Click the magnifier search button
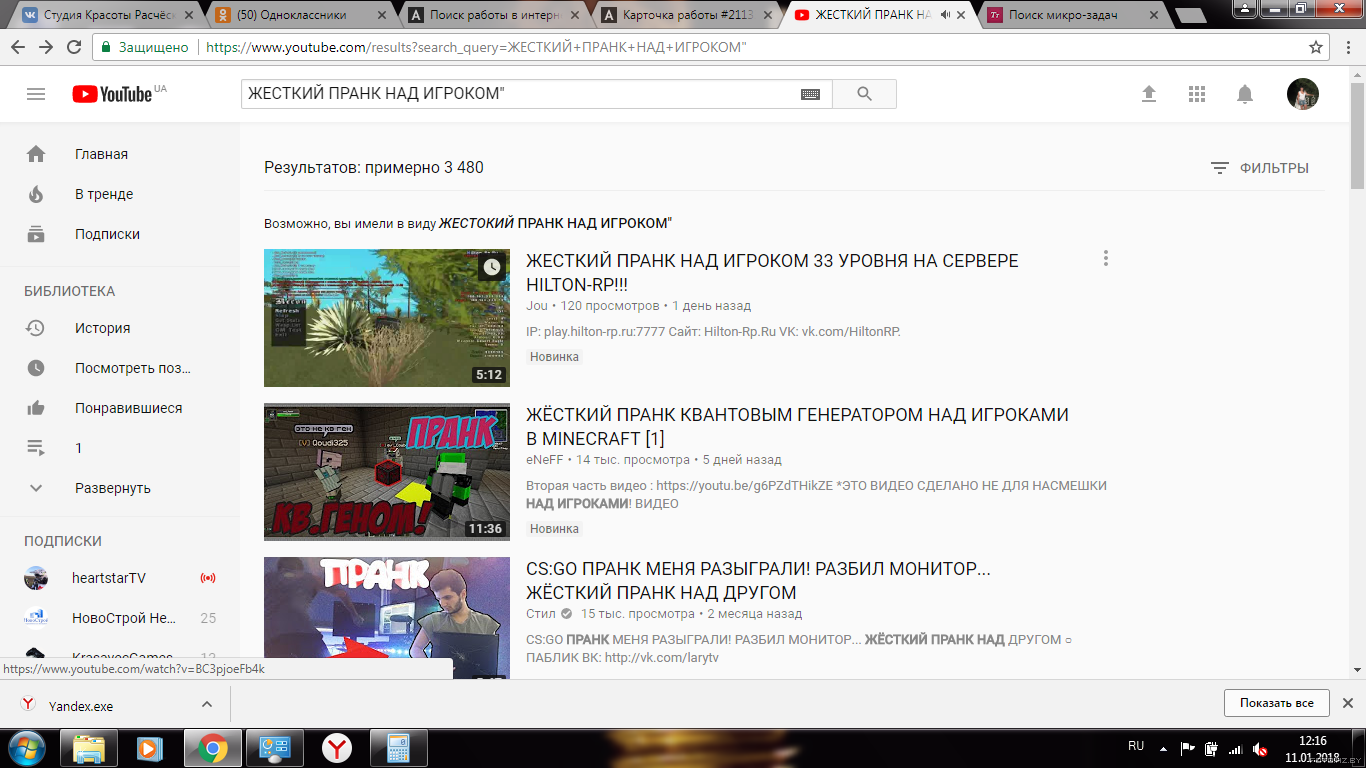This screenshot has width=1366, height=768. pyautogui.click(x=864, y=94)
